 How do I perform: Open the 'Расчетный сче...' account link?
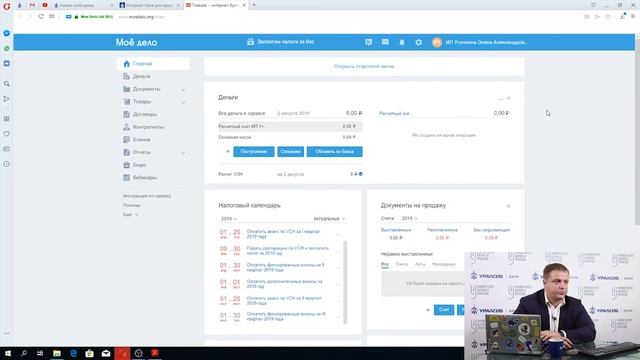pos(395,113)
